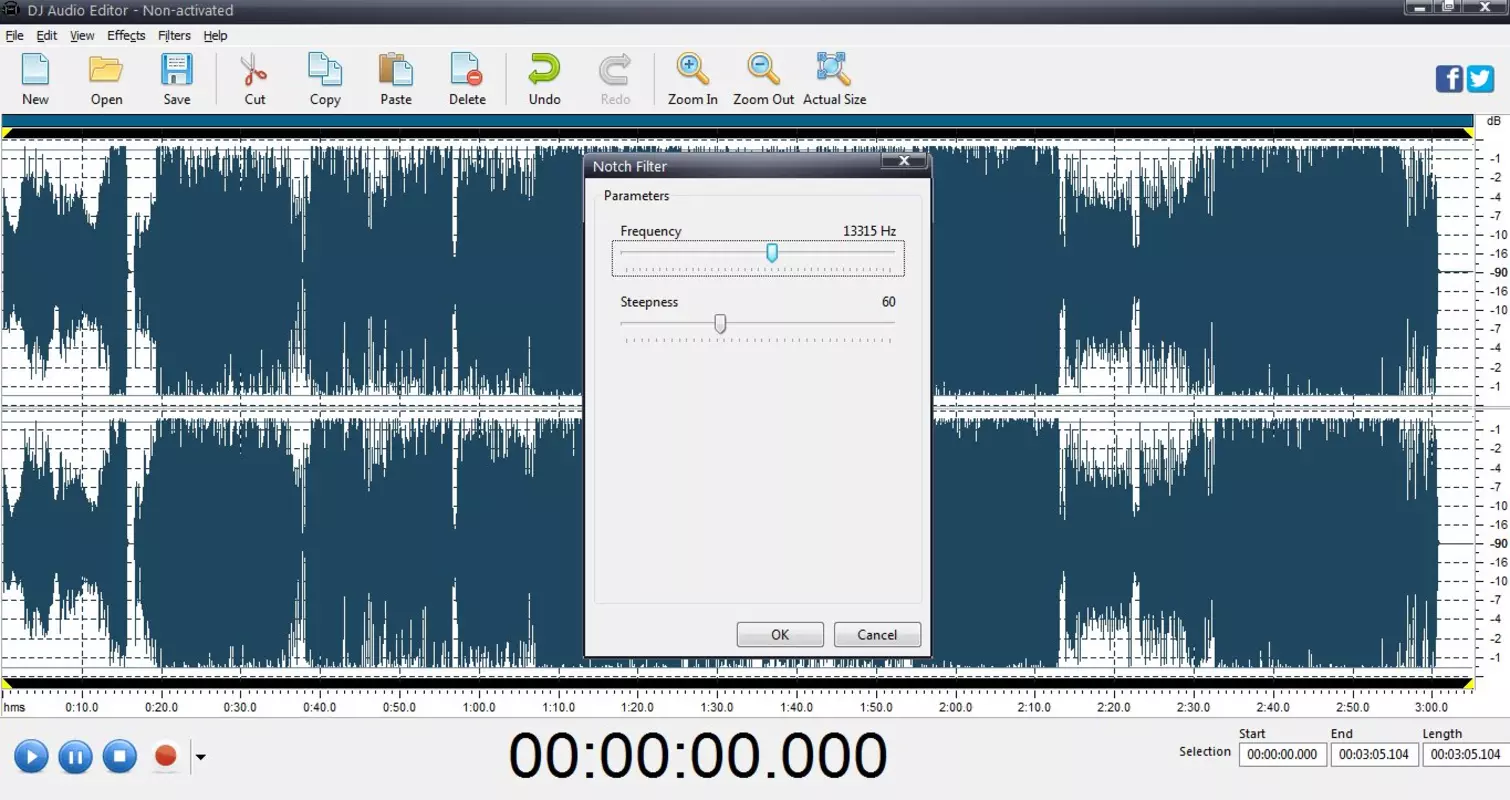The height and width of the screenshot is (800, 1510).
Task: Click the 1:00.0 mark on the time ruler
Action: pyautogui.click(x=479, y=708)
